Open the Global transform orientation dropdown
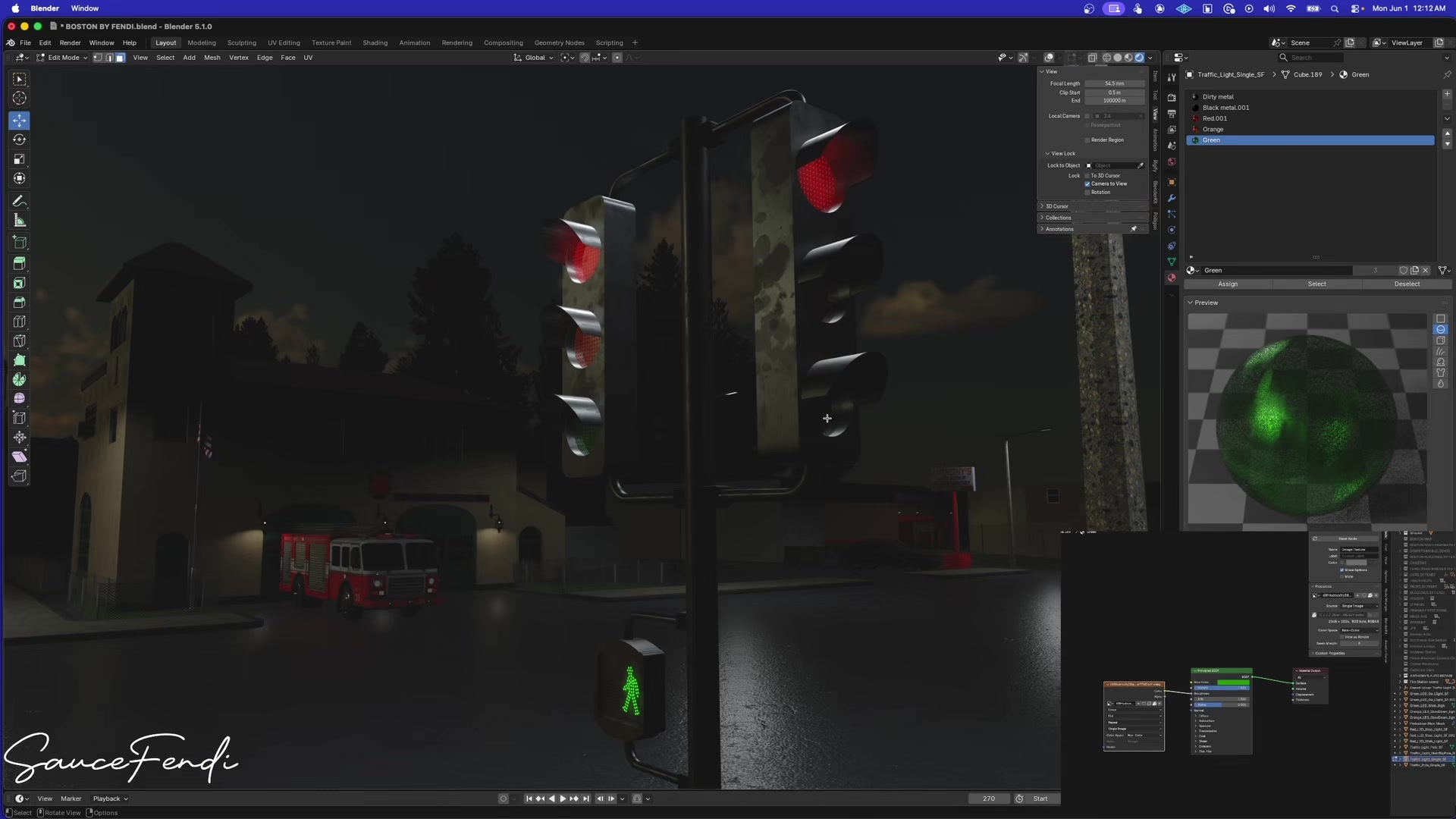The width and height of the screenshot is (1456, 819). [x=534, y=58]
